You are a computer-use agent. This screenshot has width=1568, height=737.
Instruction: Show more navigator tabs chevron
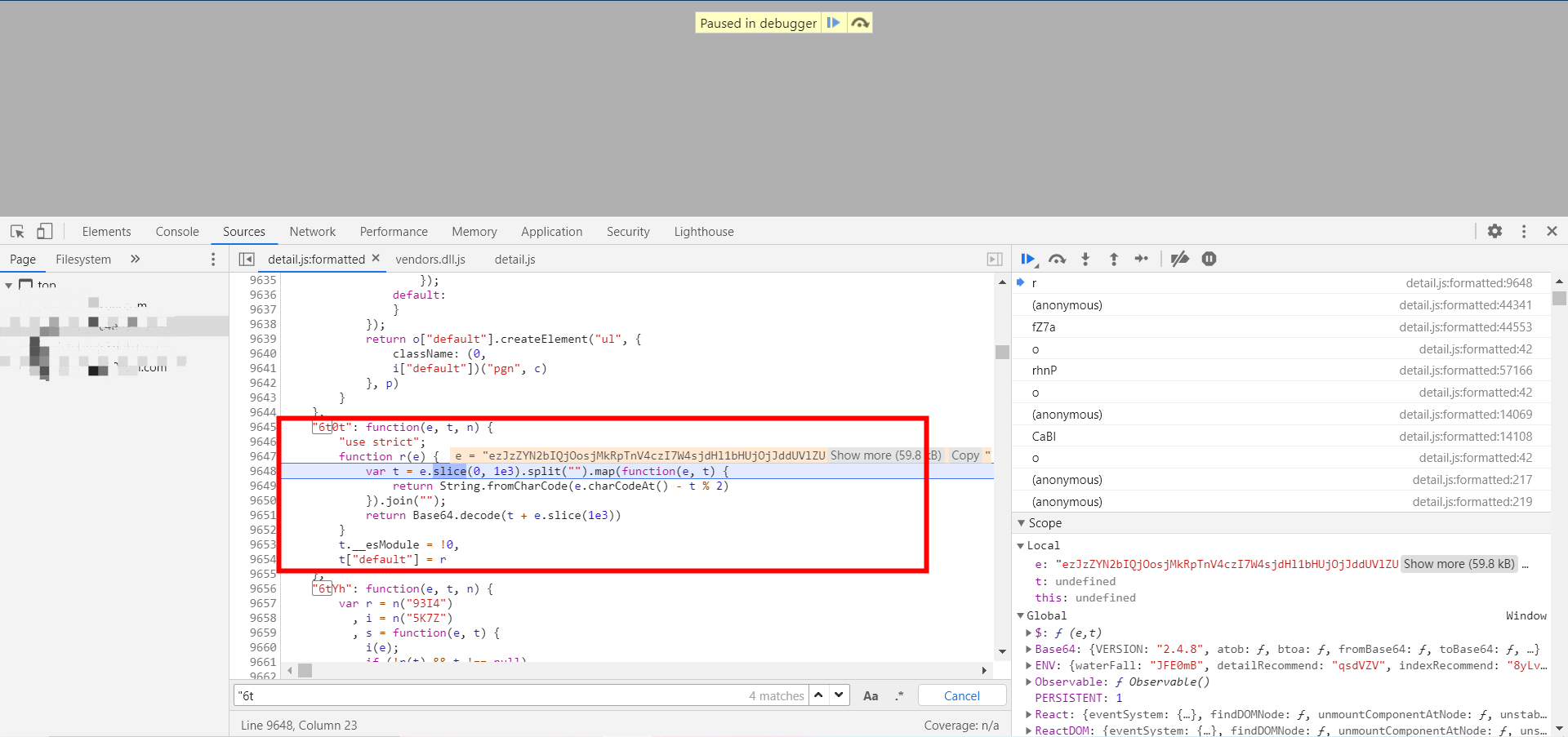point(136,259)
